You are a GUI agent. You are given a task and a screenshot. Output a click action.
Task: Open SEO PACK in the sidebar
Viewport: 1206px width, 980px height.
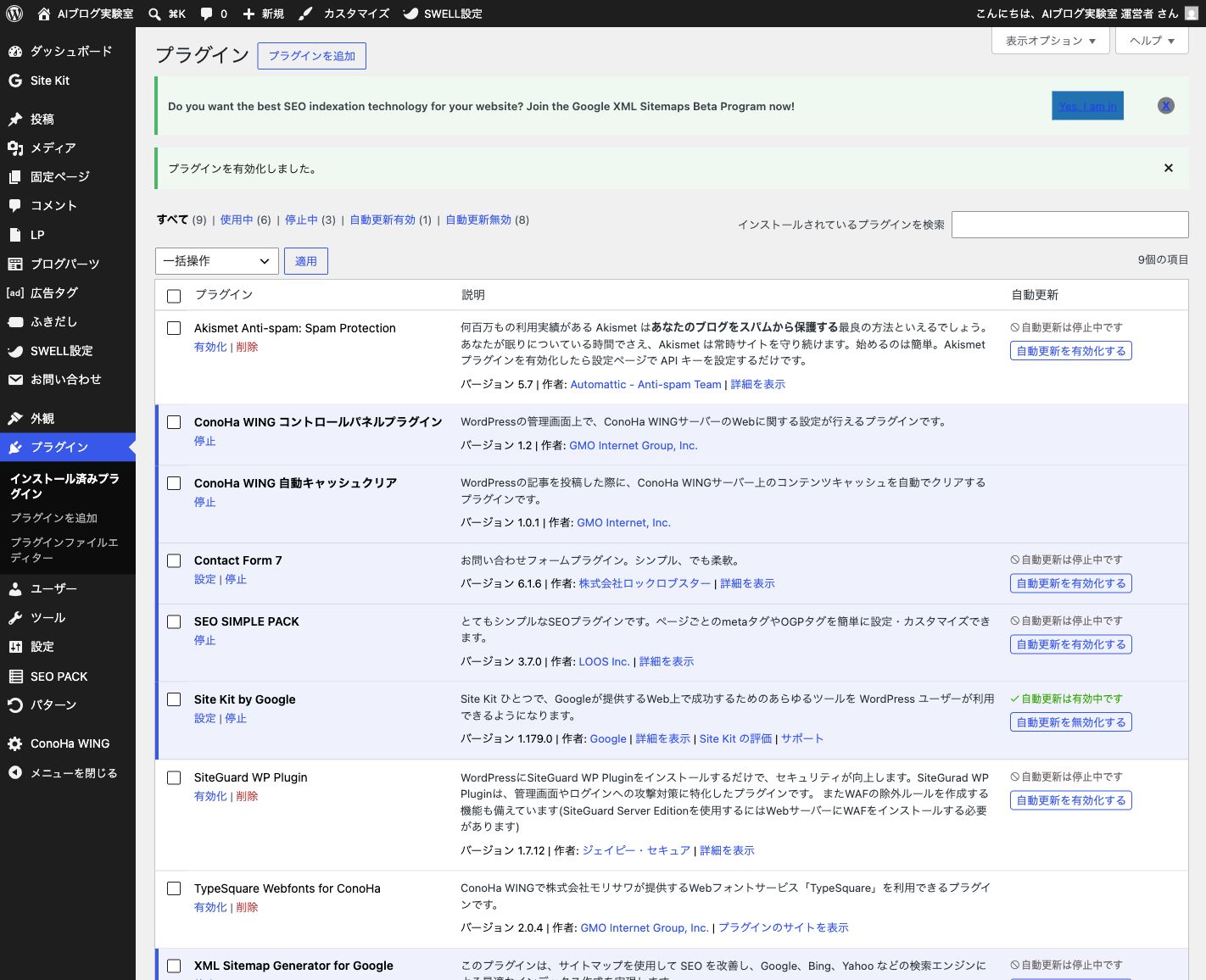(x=68, y=677)
